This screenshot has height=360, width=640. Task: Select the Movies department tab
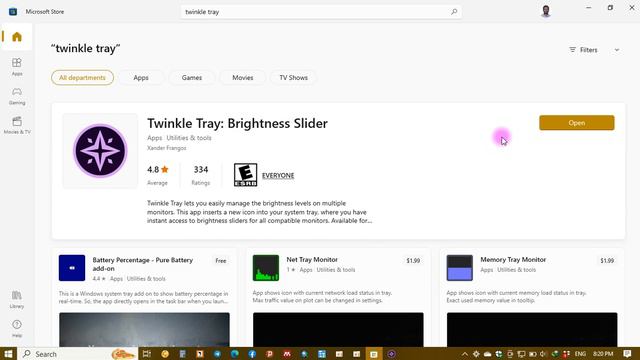pyautogui.click(x=242, y=78)
